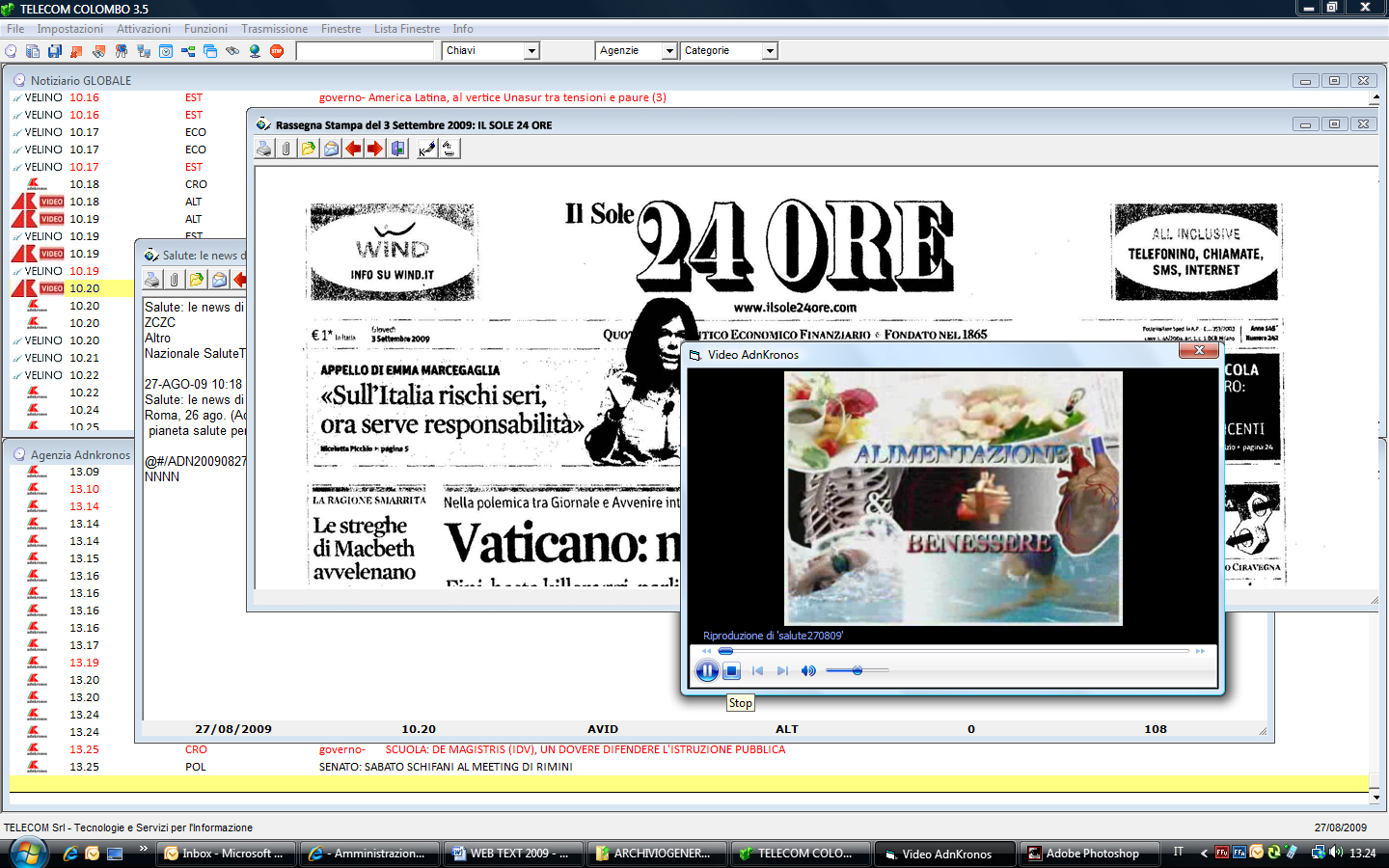This screenshot has width=1389, height=868.
Task: Click the exit door icon in Rassegna Stampa
Action: coord(397,149)
